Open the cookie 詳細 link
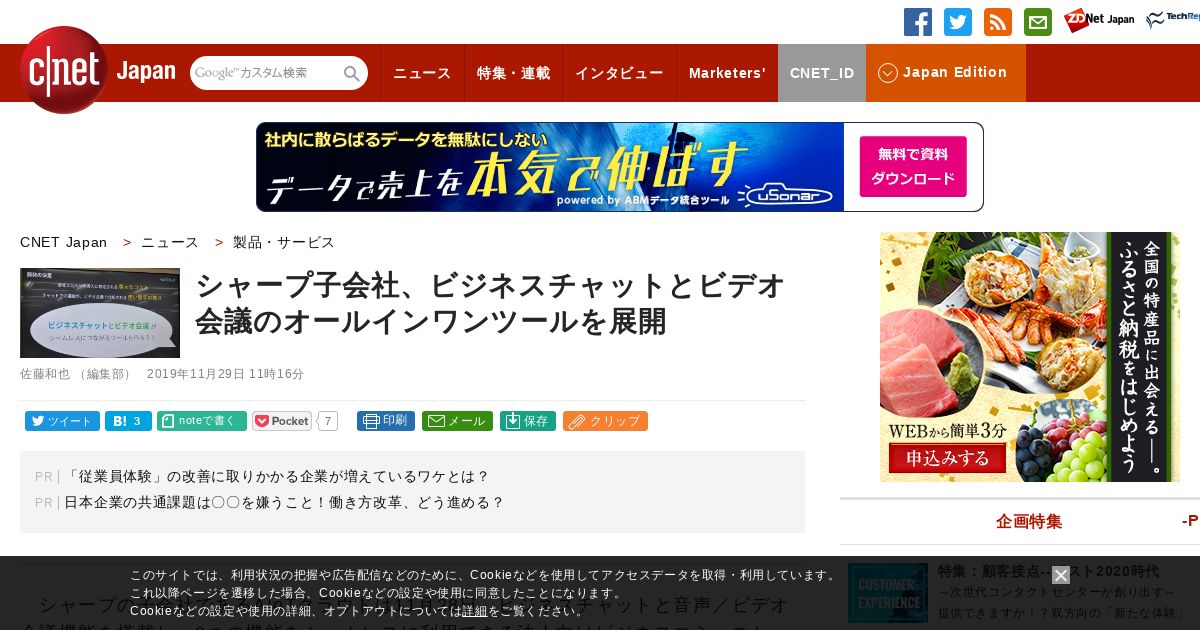The width and height of the screenshot is (1200, 630). pos(474,611)
